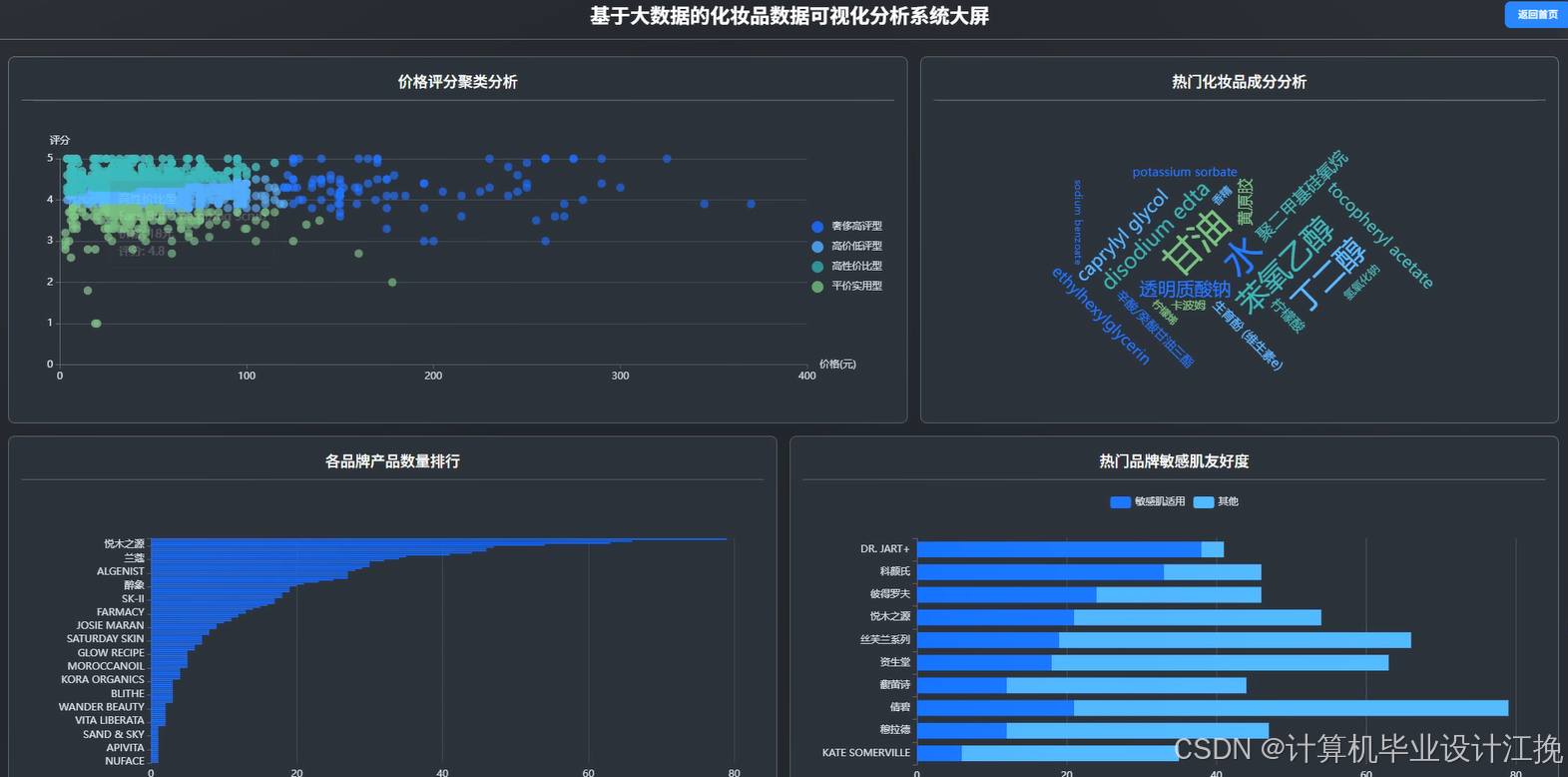The height and width of the screenshot is (777, 1568).
Task: Click the 丝芙兰系列 light-blue bar segment
Action: click(1236, 640)
